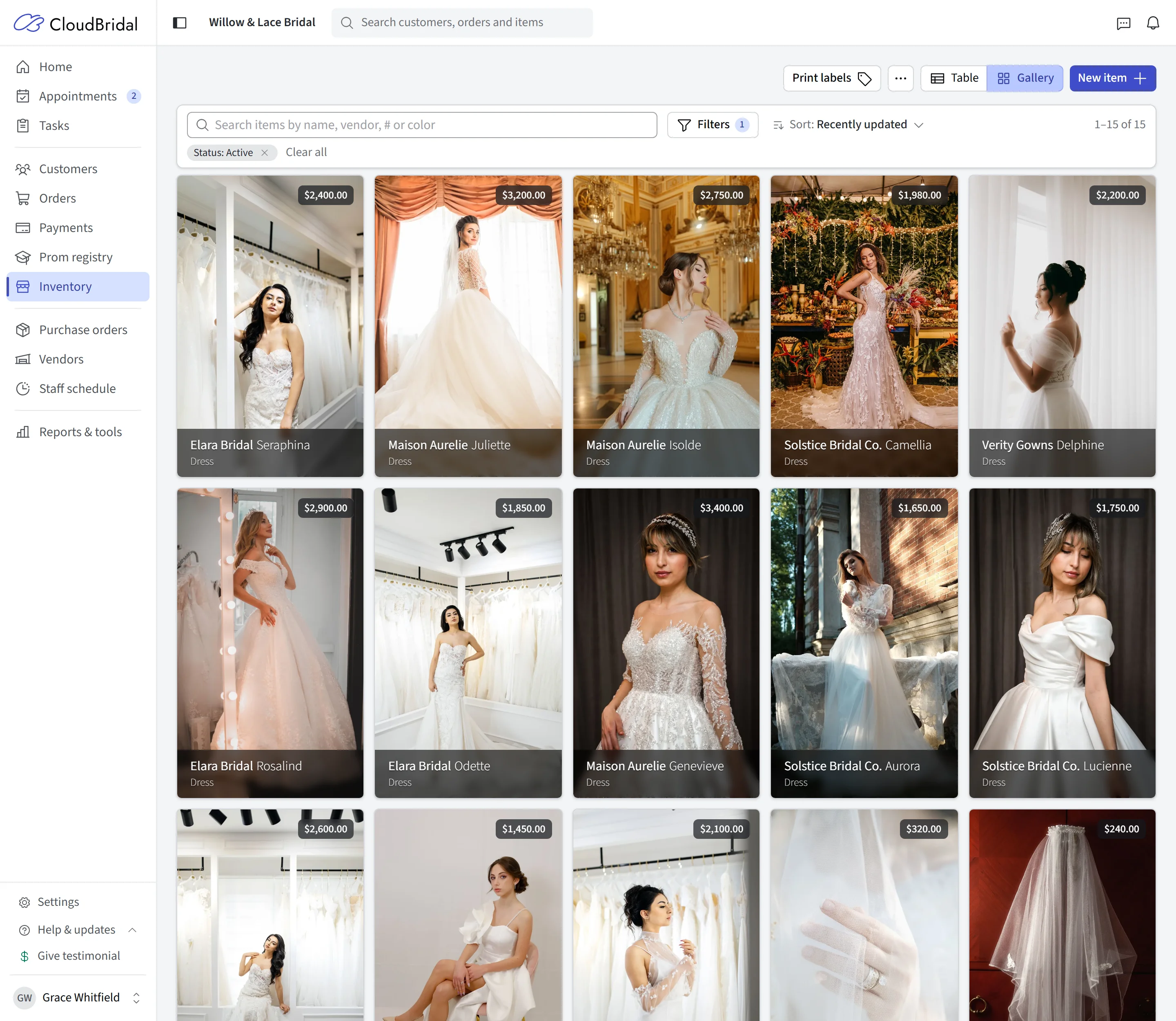Open Staff schedule
Screen dimensions: 1176x1021
pyautogui.click(x=78, y=388)
